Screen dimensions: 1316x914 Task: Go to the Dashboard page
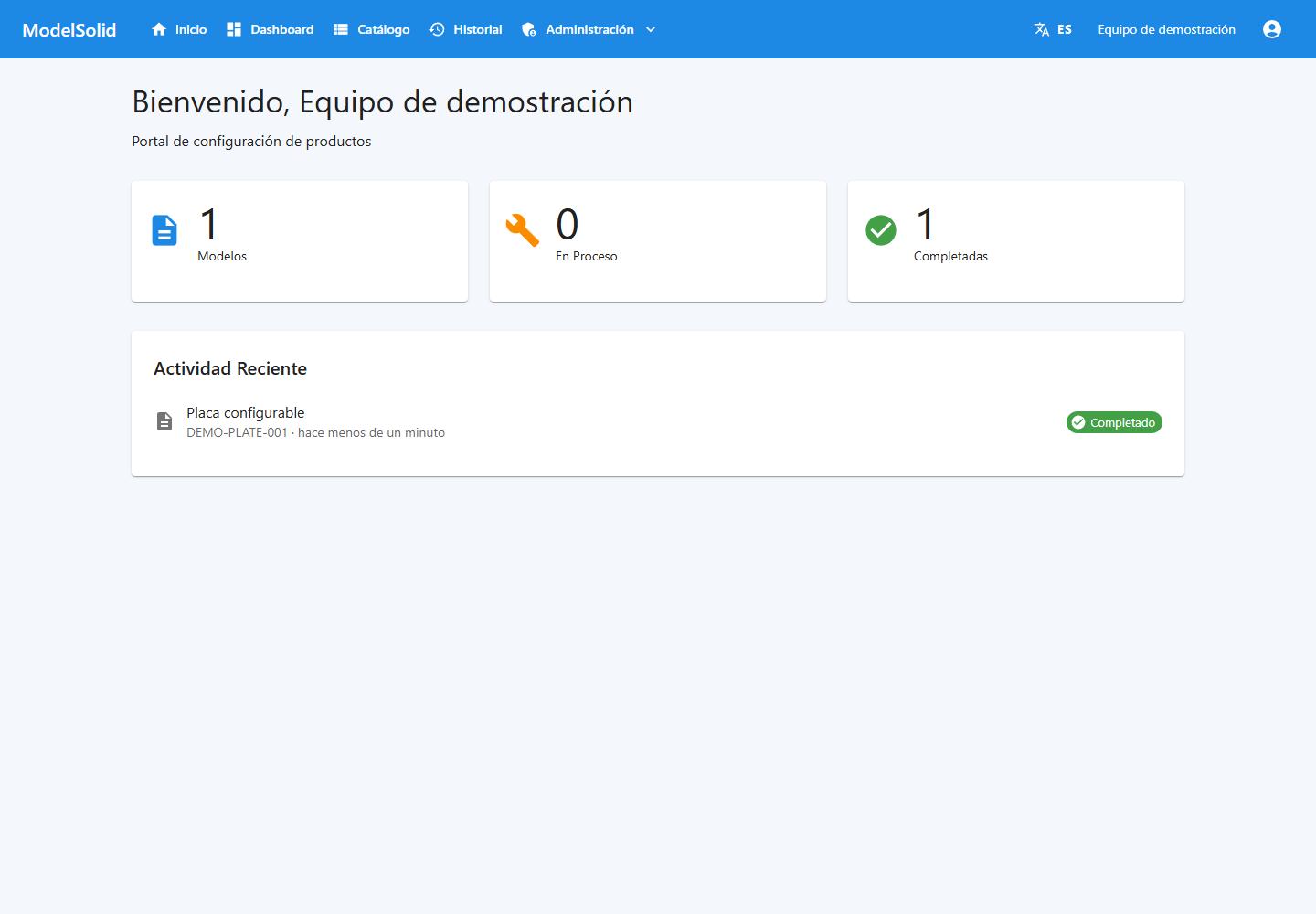271,29
